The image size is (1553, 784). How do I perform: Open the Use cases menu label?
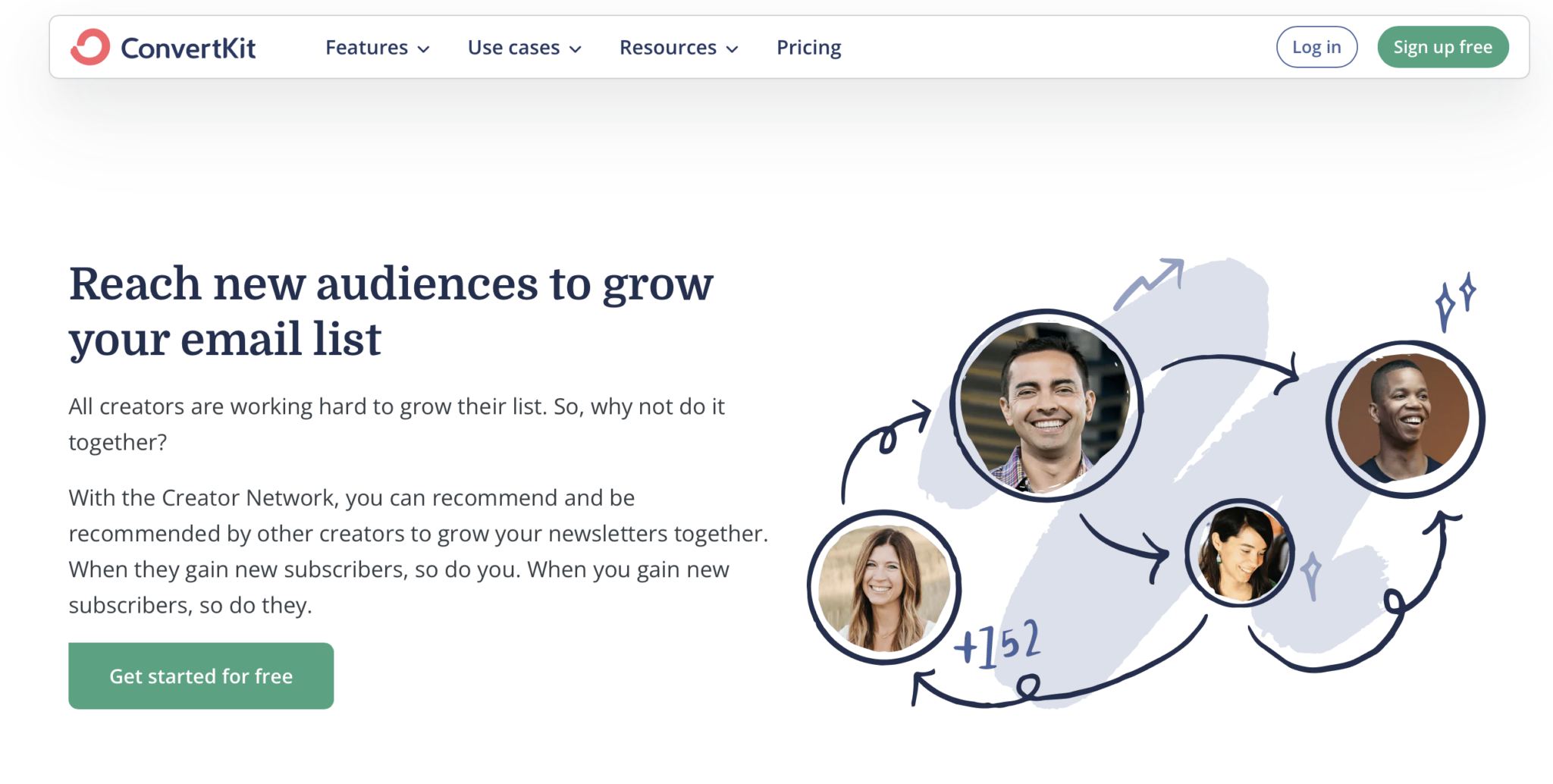pyautogui.click(x=513, y=48)
